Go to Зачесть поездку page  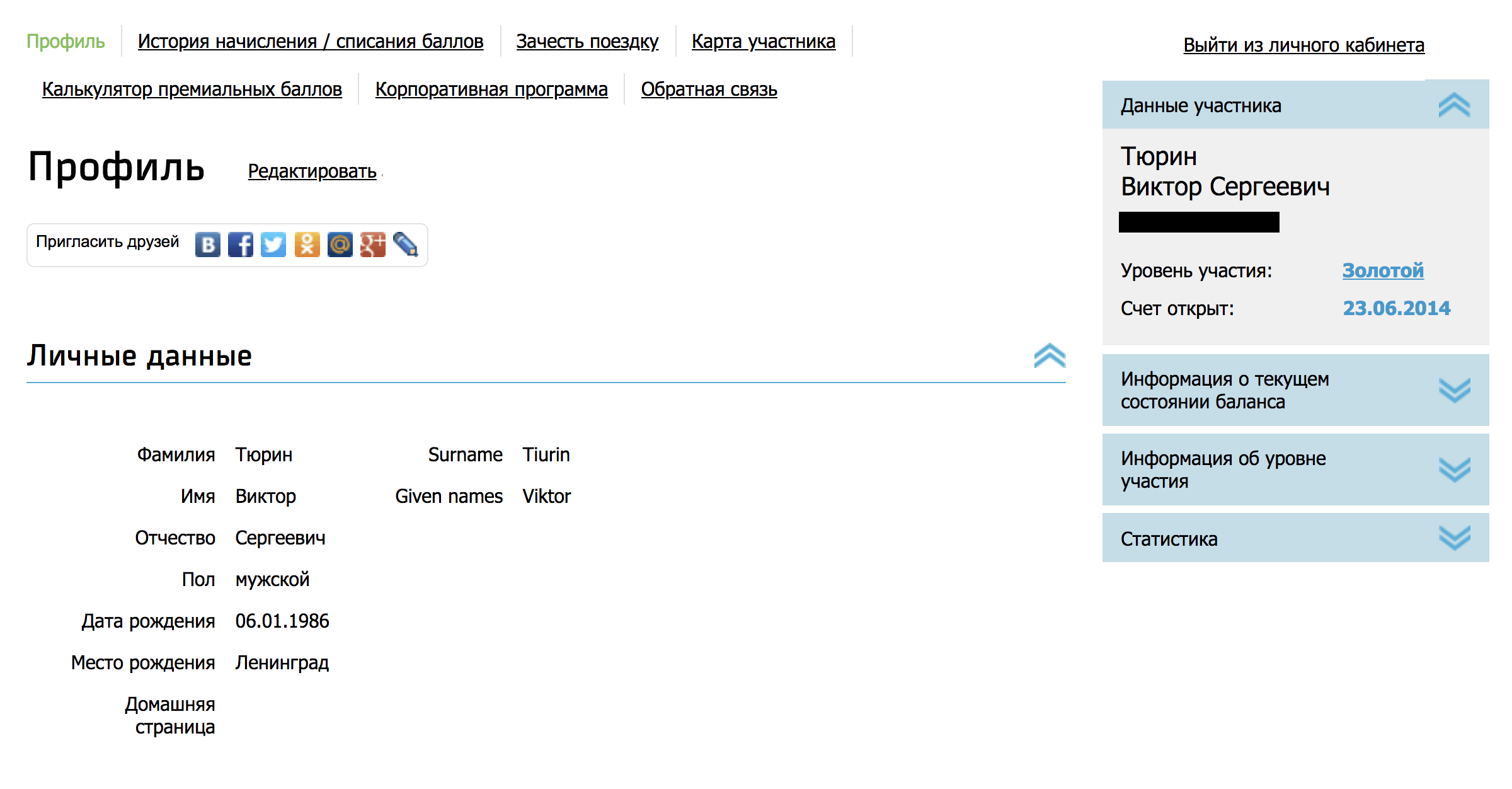coord(587,42)
